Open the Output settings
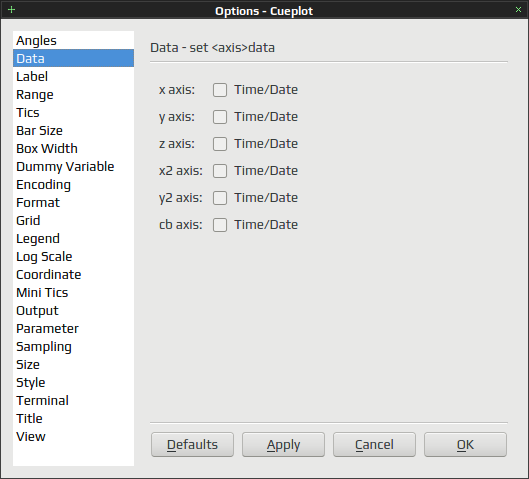The height and width of the screenshot is (479, 529). 73,310
